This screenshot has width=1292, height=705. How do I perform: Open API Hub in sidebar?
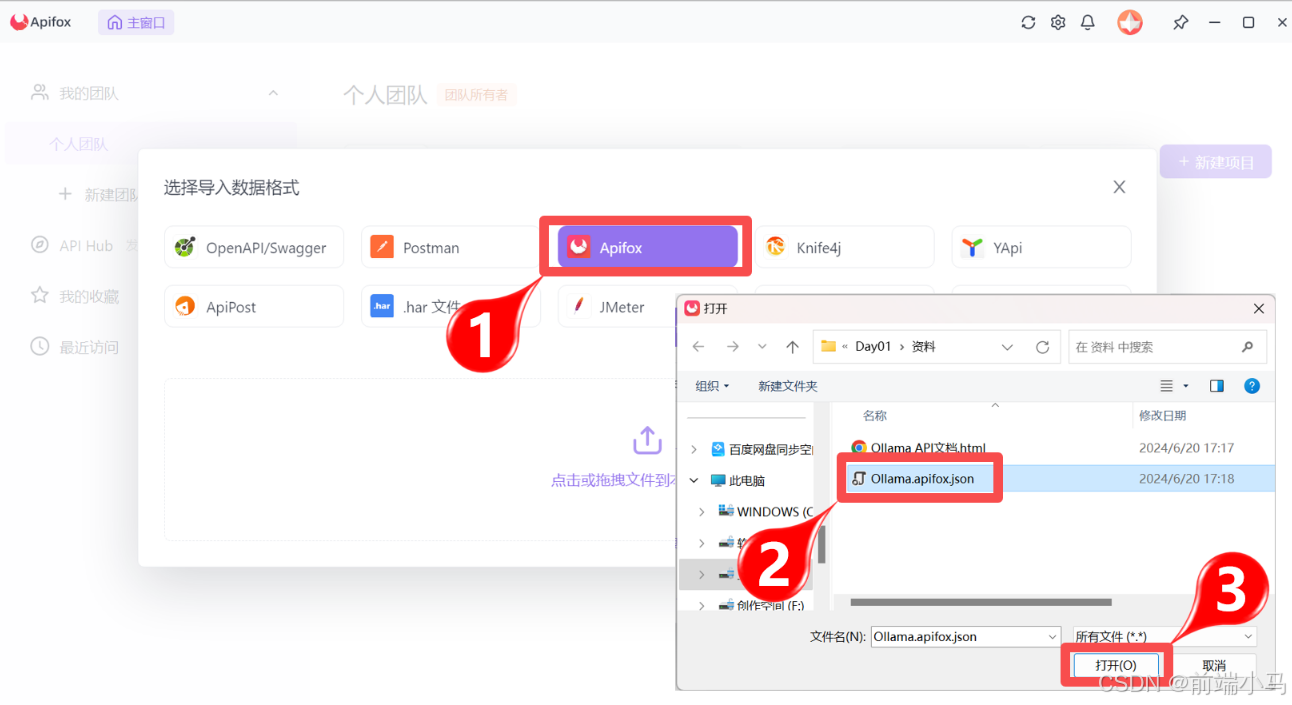click(x=84, y=245)
